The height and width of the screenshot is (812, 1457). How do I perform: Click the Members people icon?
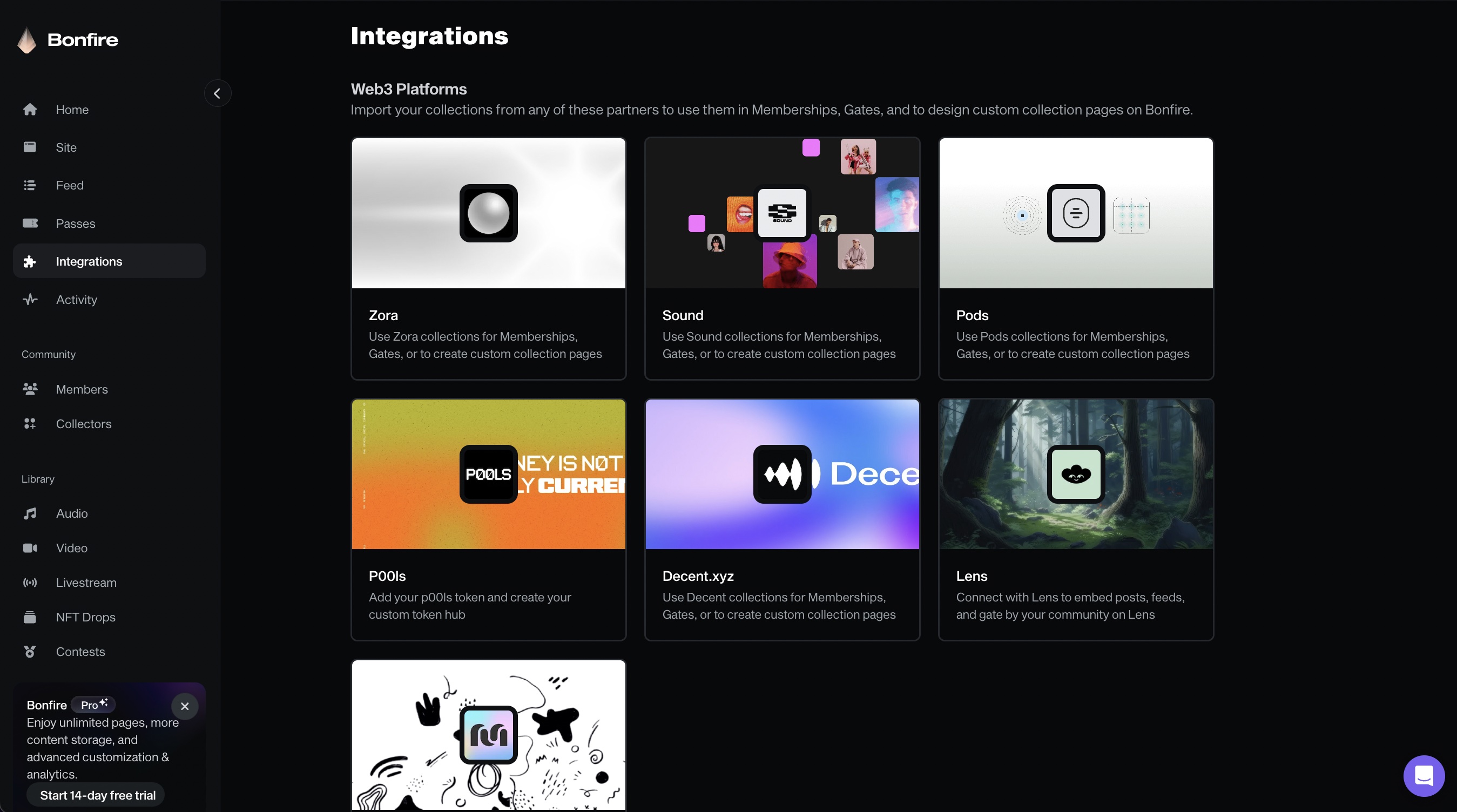[30, 389]
